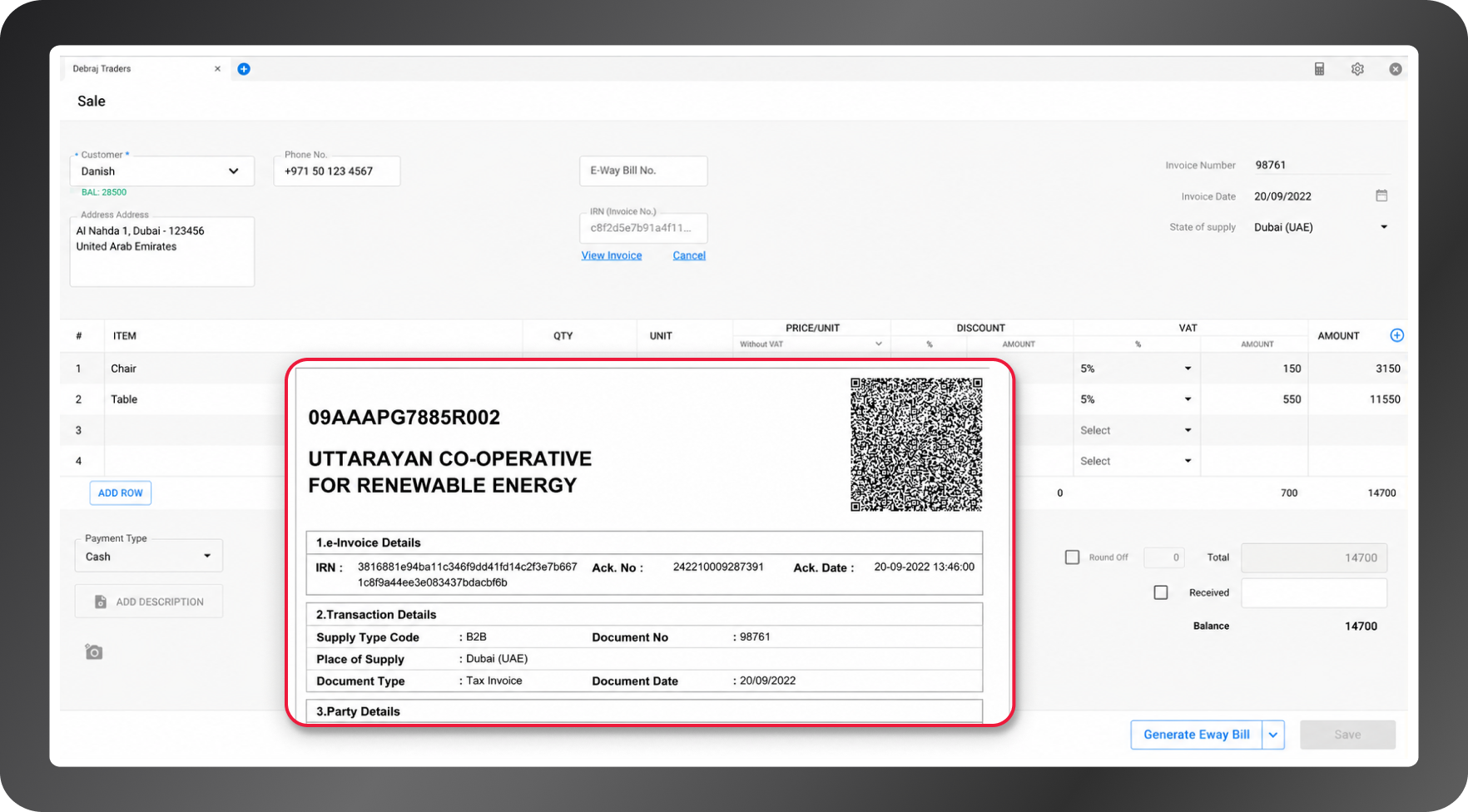Focus the E-Way Bill No. field
1468x812 pixels.
[643, 171]
